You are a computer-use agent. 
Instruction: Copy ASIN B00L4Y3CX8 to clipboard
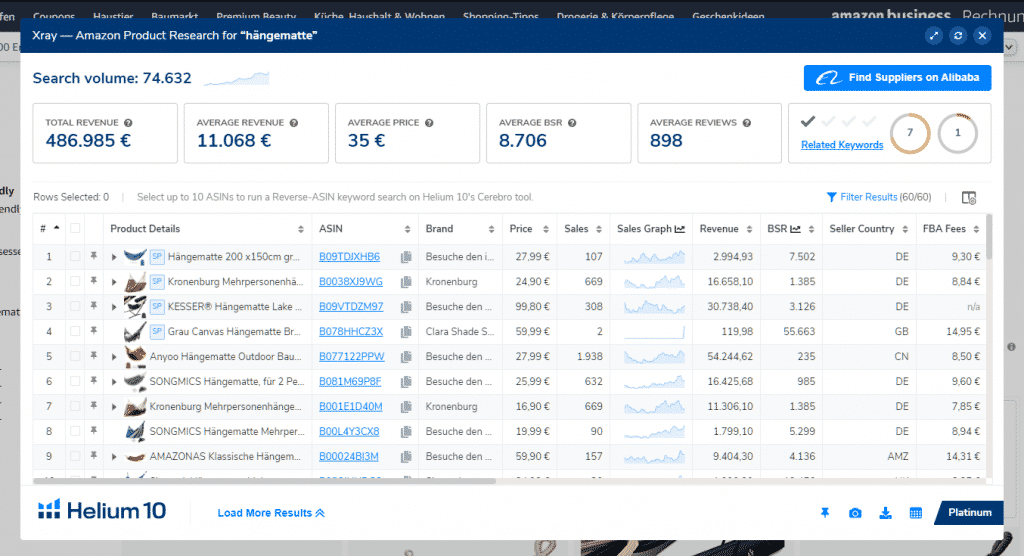pyautogui.click(x=406, y=431)
